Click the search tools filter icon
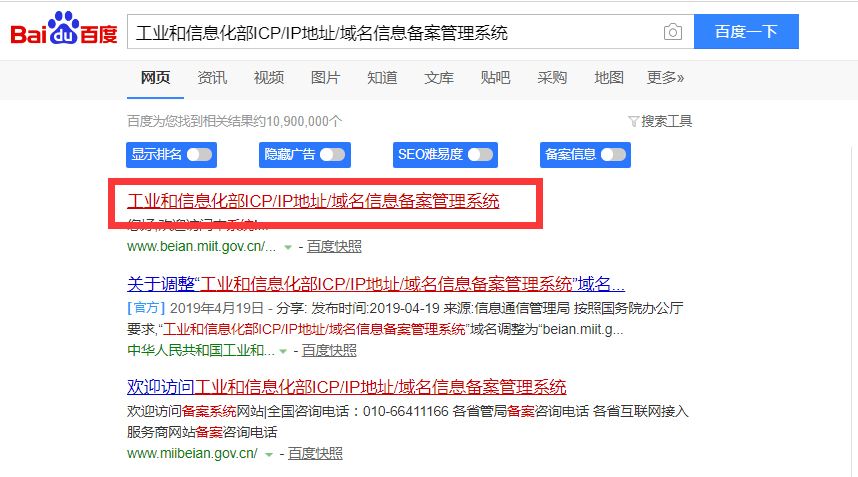Screen dimensions: 858x477 coord(633,121)
